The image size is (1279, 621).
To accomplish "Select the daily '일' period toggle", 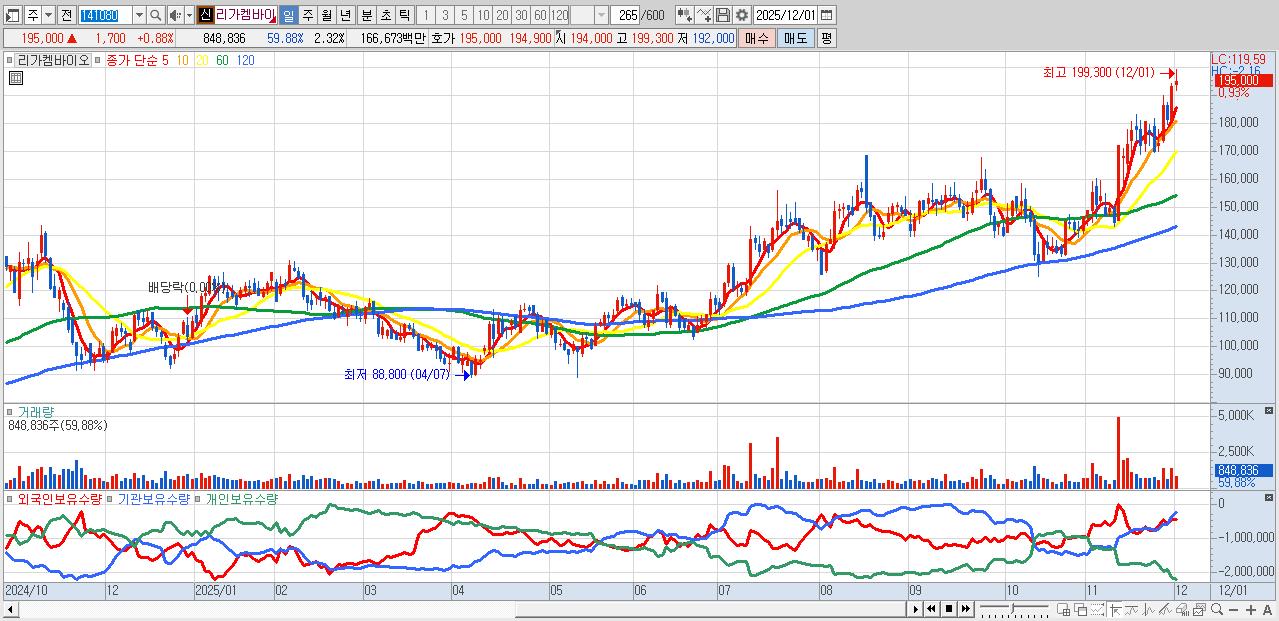I will 288,15.
